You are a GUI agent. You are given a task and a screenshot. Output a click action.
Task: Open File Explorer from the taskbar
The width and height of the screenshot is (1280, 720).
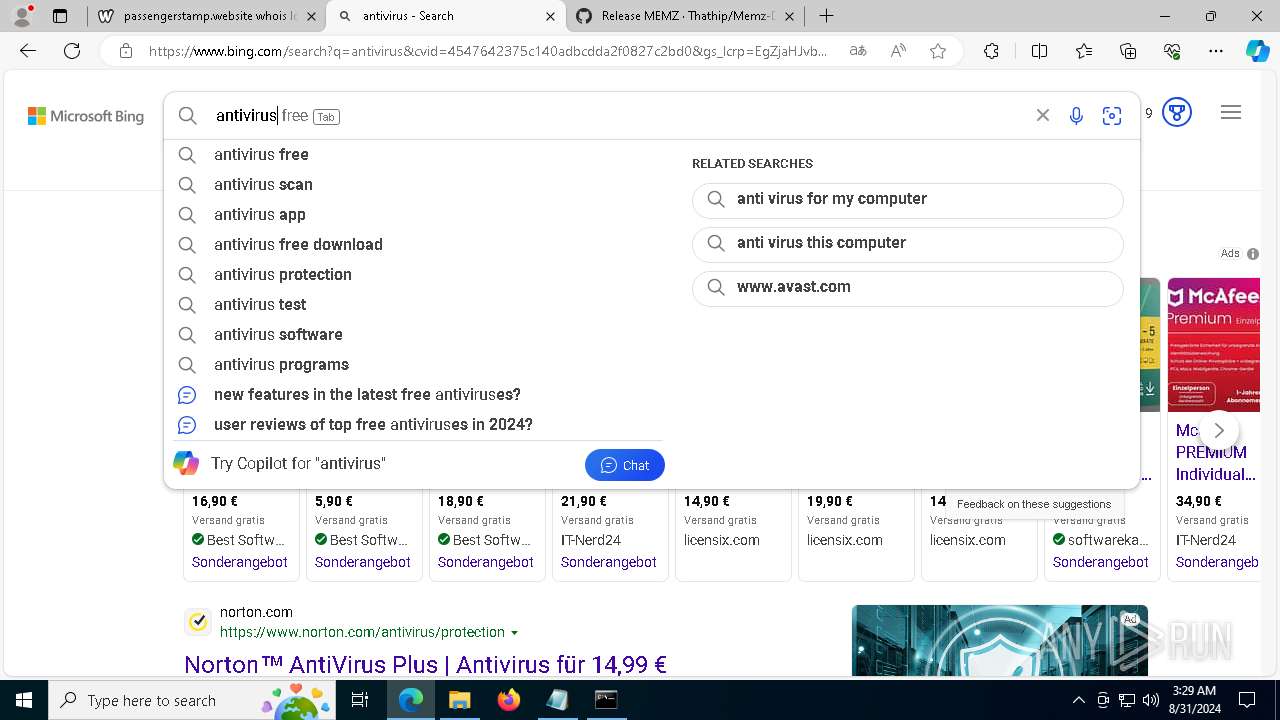pos(459,700)
